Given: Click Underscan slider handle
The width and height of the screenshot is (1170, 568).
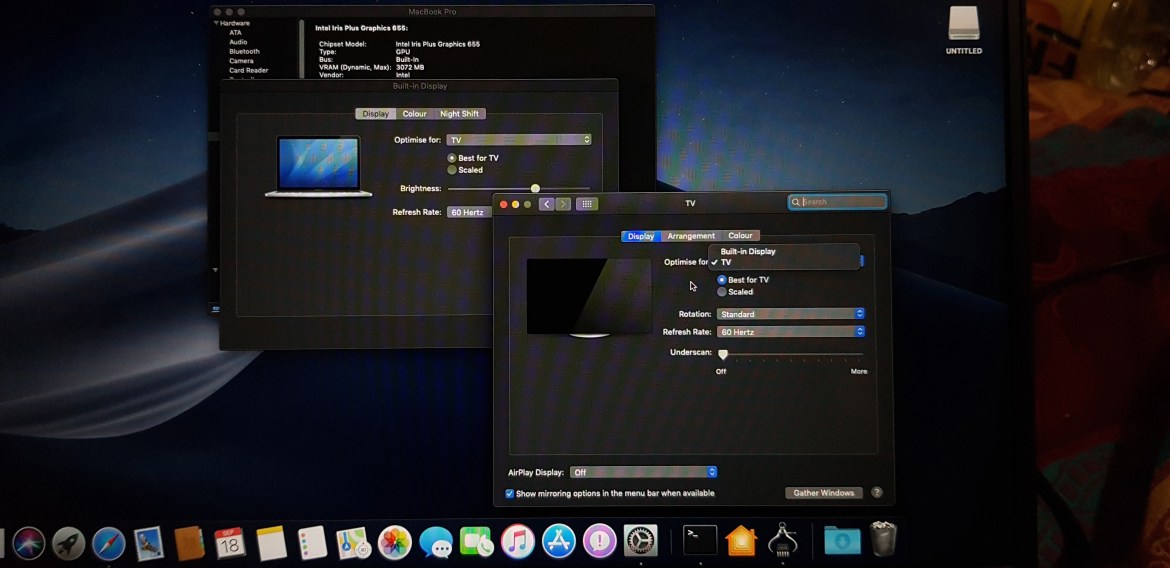Looking at the screenshot, I should (722, 355).
